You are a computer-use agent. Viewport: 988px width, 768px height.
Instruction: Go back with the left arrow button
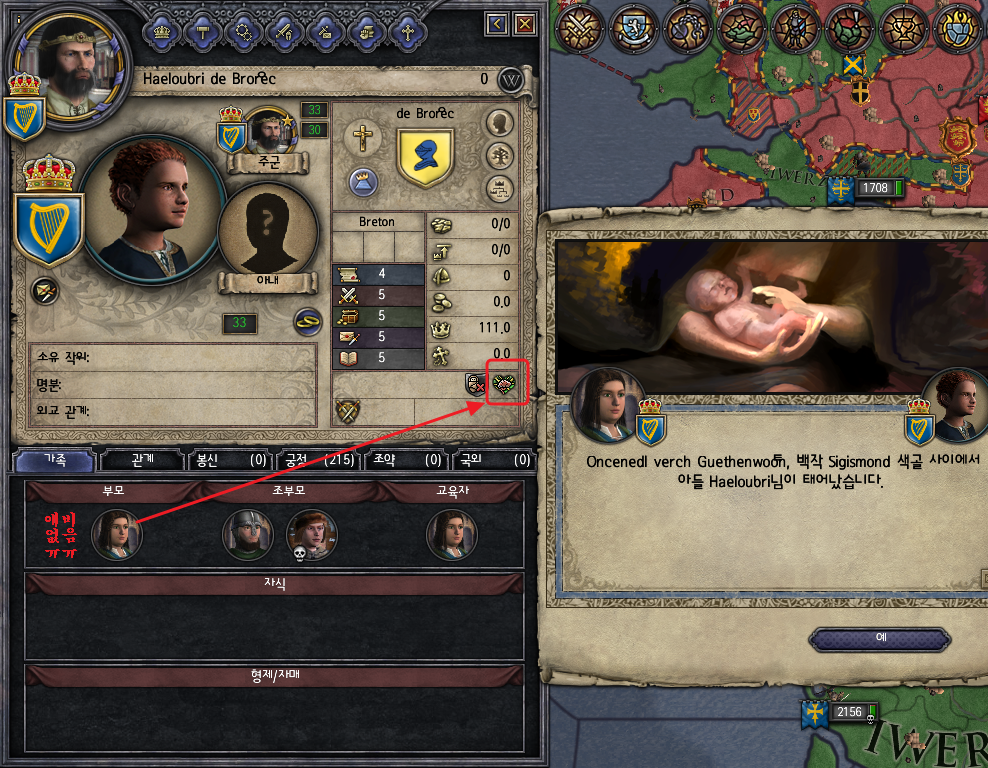(x=497, y=25)
